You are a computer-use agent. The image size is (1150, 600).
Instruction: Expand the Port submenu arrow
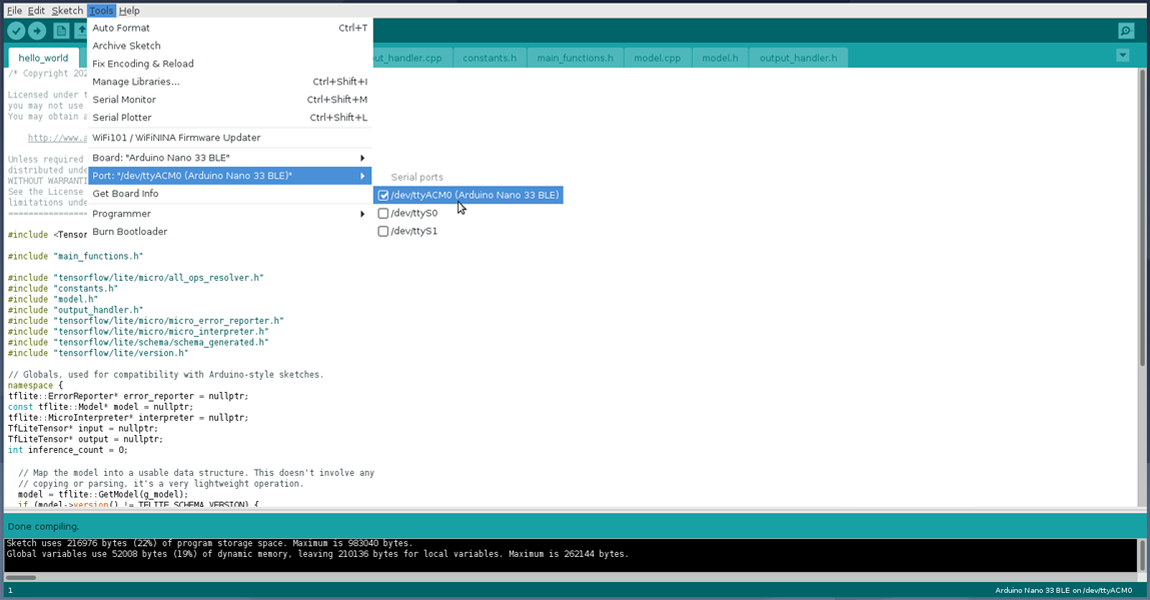point(362,175)
